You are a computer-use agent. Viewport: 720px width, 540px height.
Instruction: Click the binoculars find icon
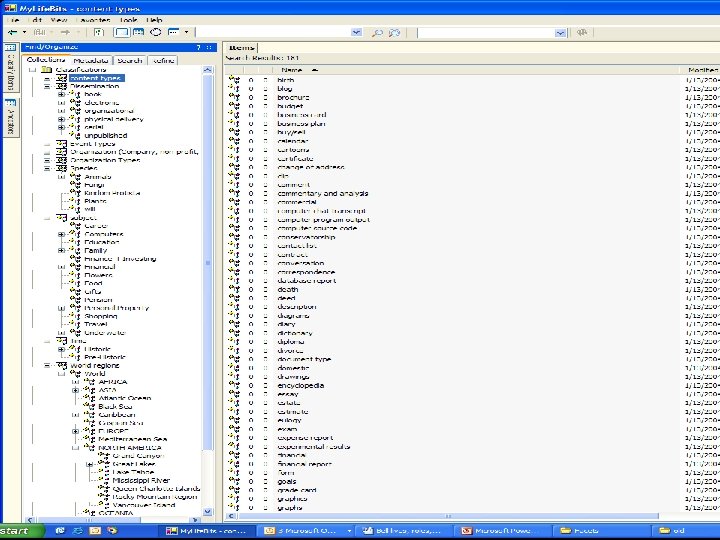tap(582, 33)
